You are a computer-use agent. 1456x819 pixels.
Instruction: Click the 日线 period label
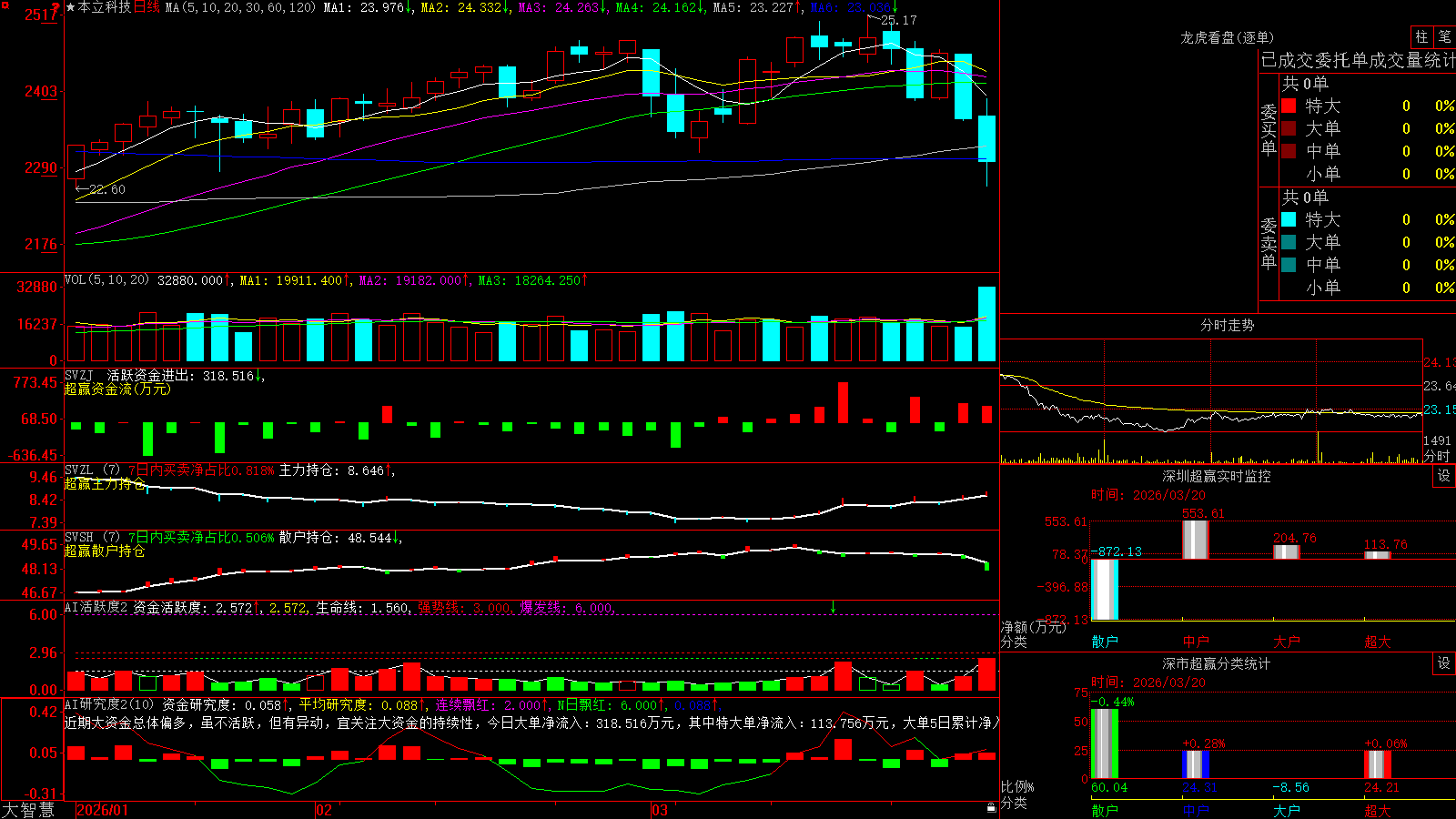[x=147, y=7]
